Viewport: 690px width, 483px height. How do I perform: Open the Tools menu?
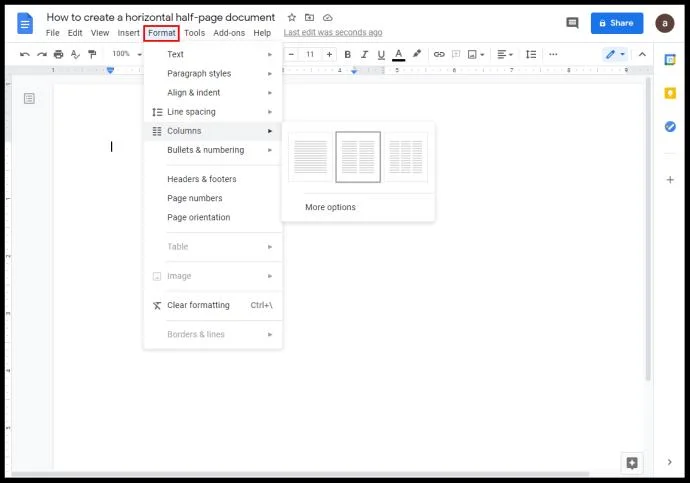click(195, 33)
